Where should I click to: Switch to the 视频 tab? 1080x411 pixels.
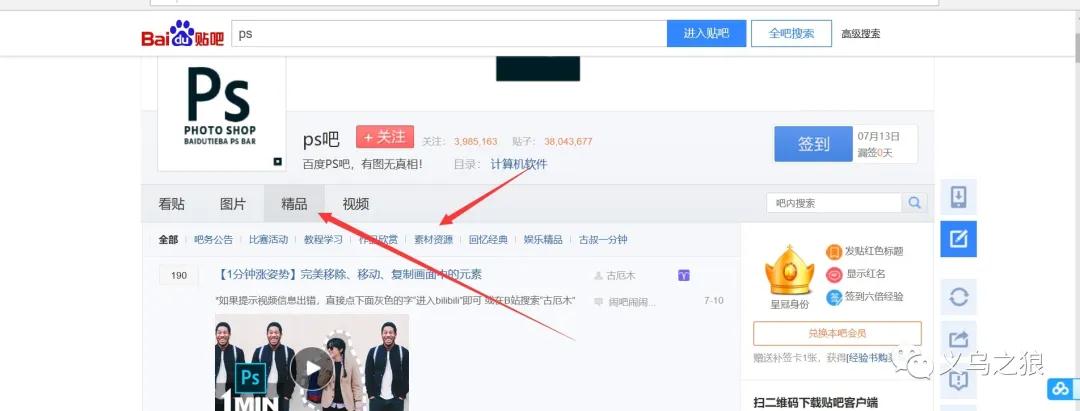tap(355, 204)
